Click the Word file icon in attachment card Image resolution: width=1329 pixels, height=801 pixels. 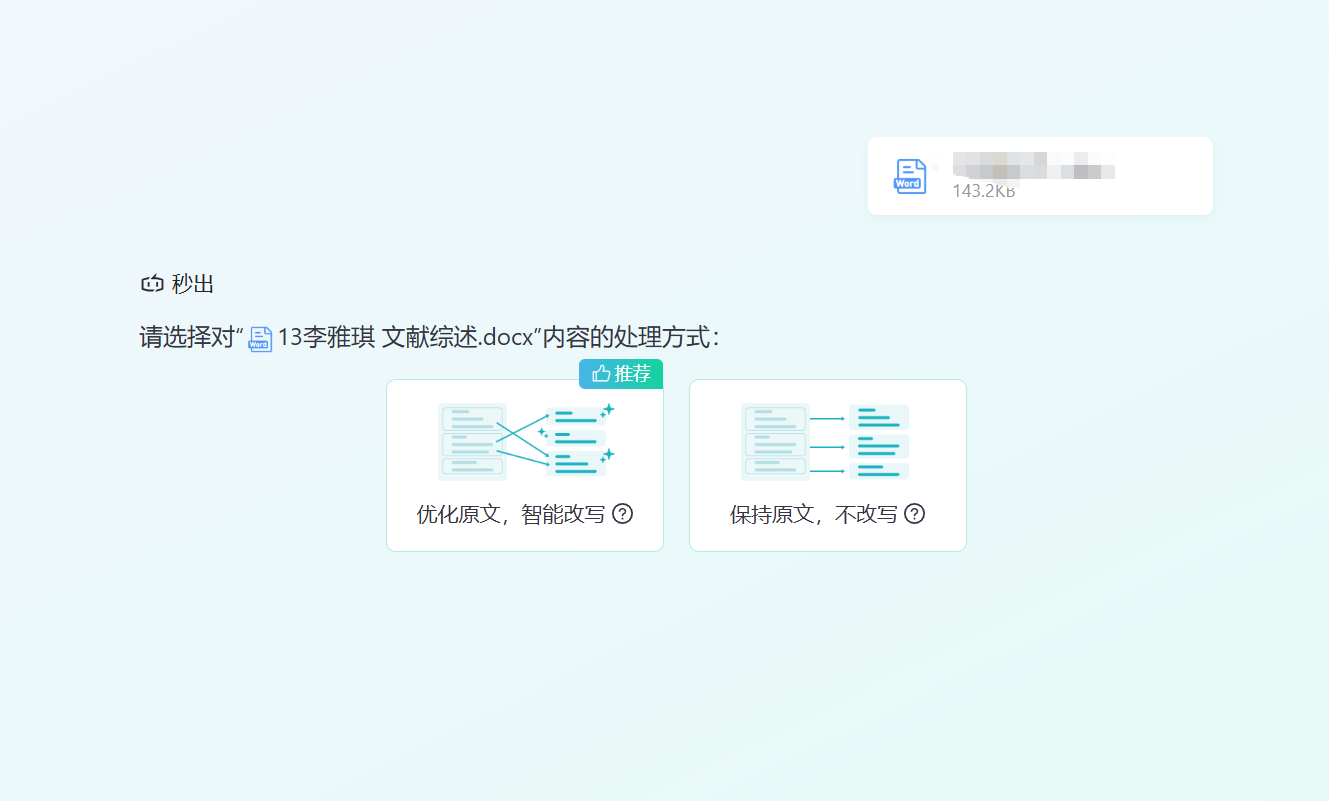[909, 176]
